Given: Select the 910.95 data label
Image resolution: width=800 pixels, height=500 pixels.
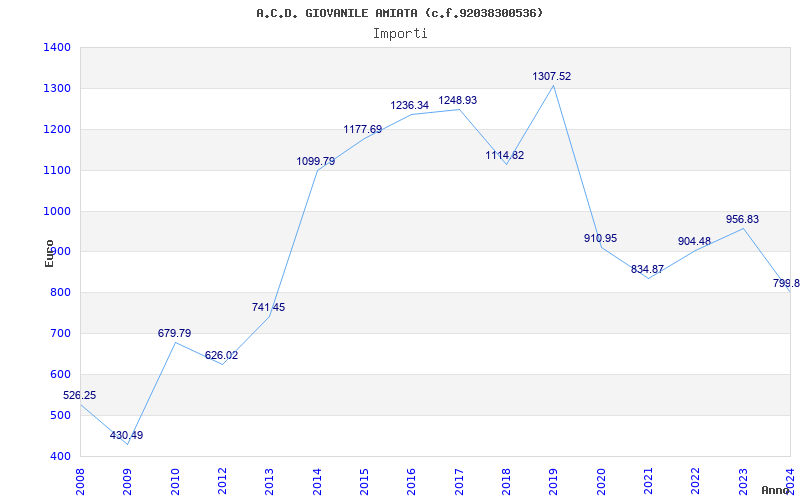Looking at the screenshot, I should 601,238.
